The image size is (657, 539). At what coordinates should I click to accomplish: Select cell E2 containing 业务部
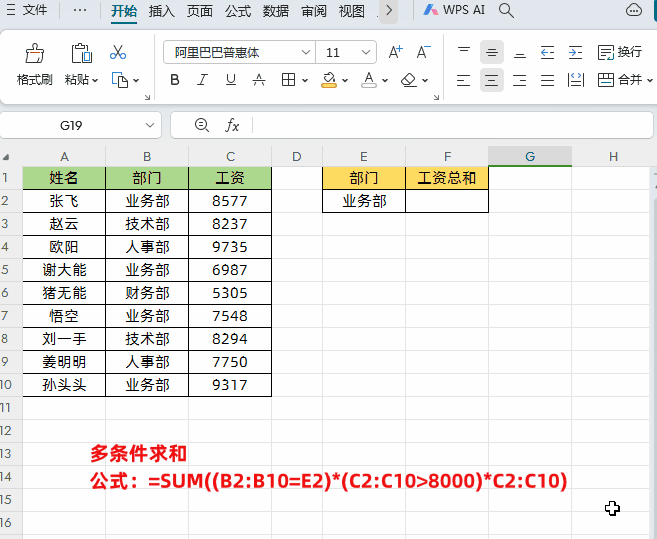[364, 201]
